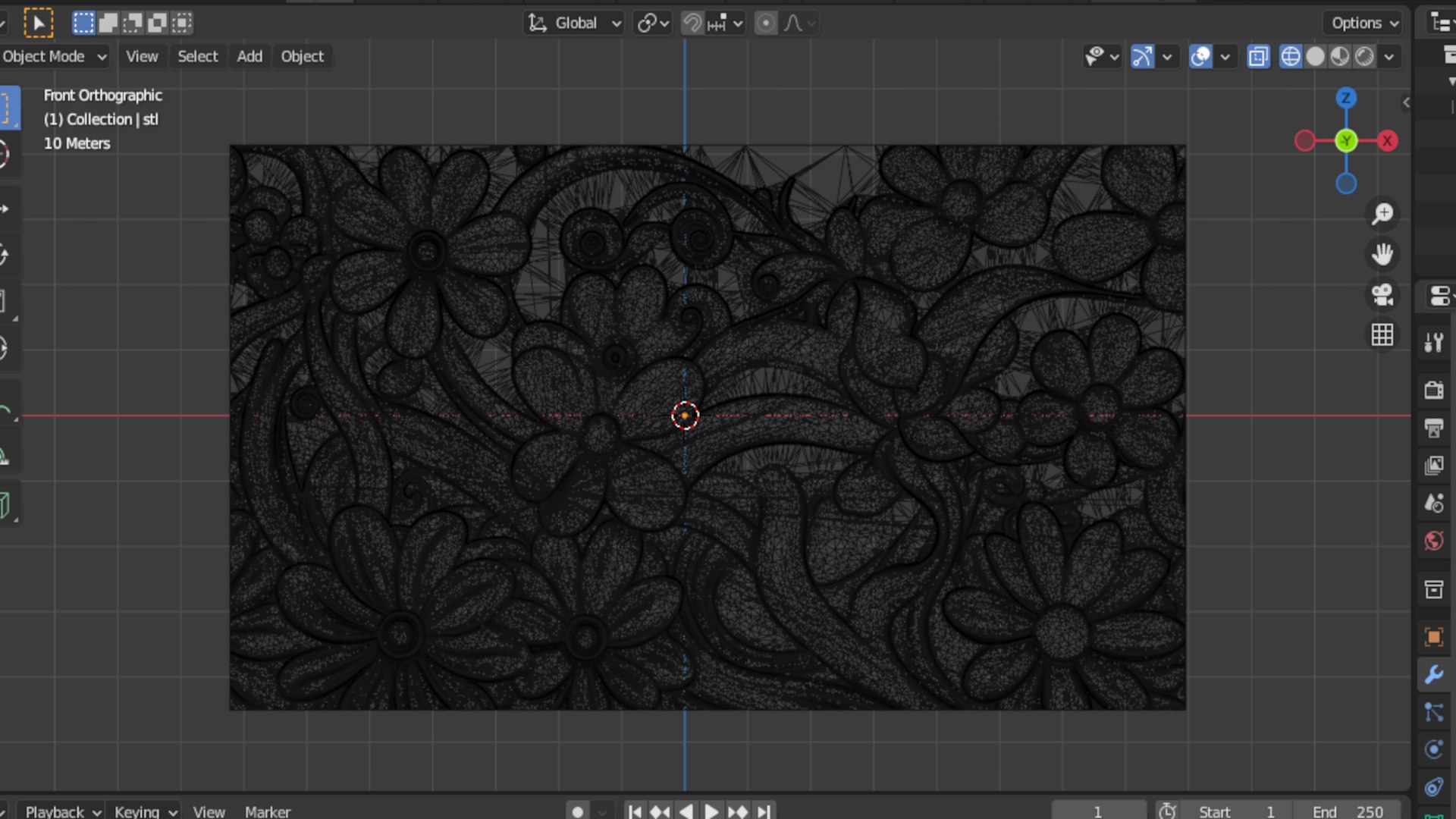Toggle Proportional Editing button
The height and width of the screenshot is (819, 1456).
pos(766,24)
